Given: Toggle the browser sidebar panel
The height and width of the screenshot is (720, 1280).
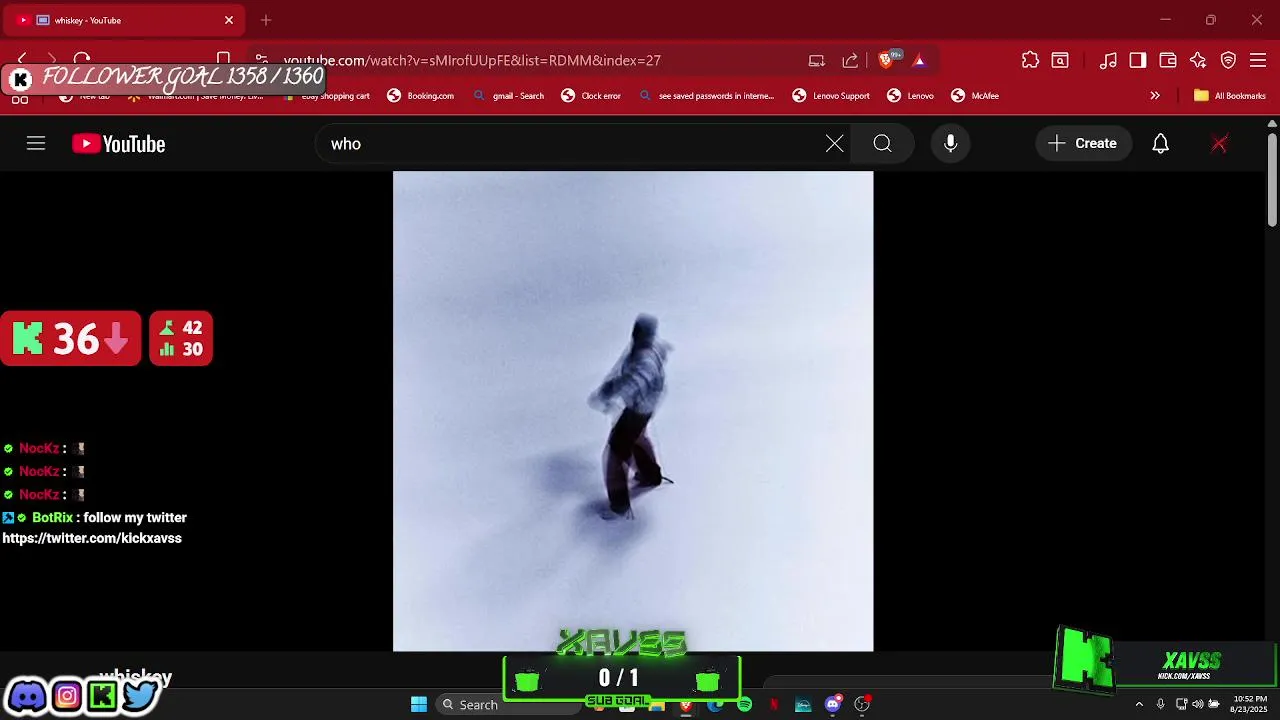Looking at the screenshot, I should coord(1138,61).
